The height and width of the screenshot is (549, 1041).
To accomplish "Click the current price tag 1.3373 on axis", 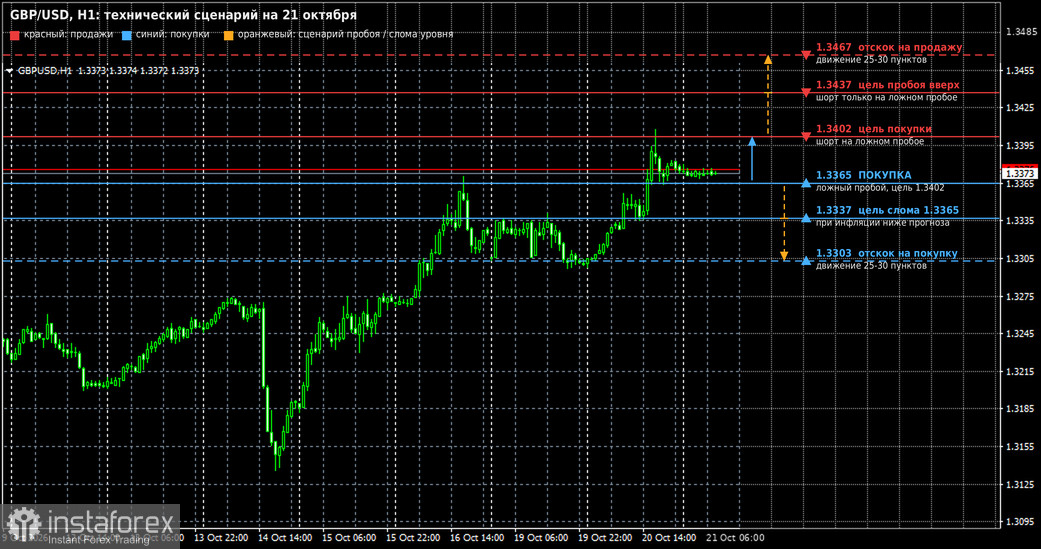I will (x=1018, y=173).
